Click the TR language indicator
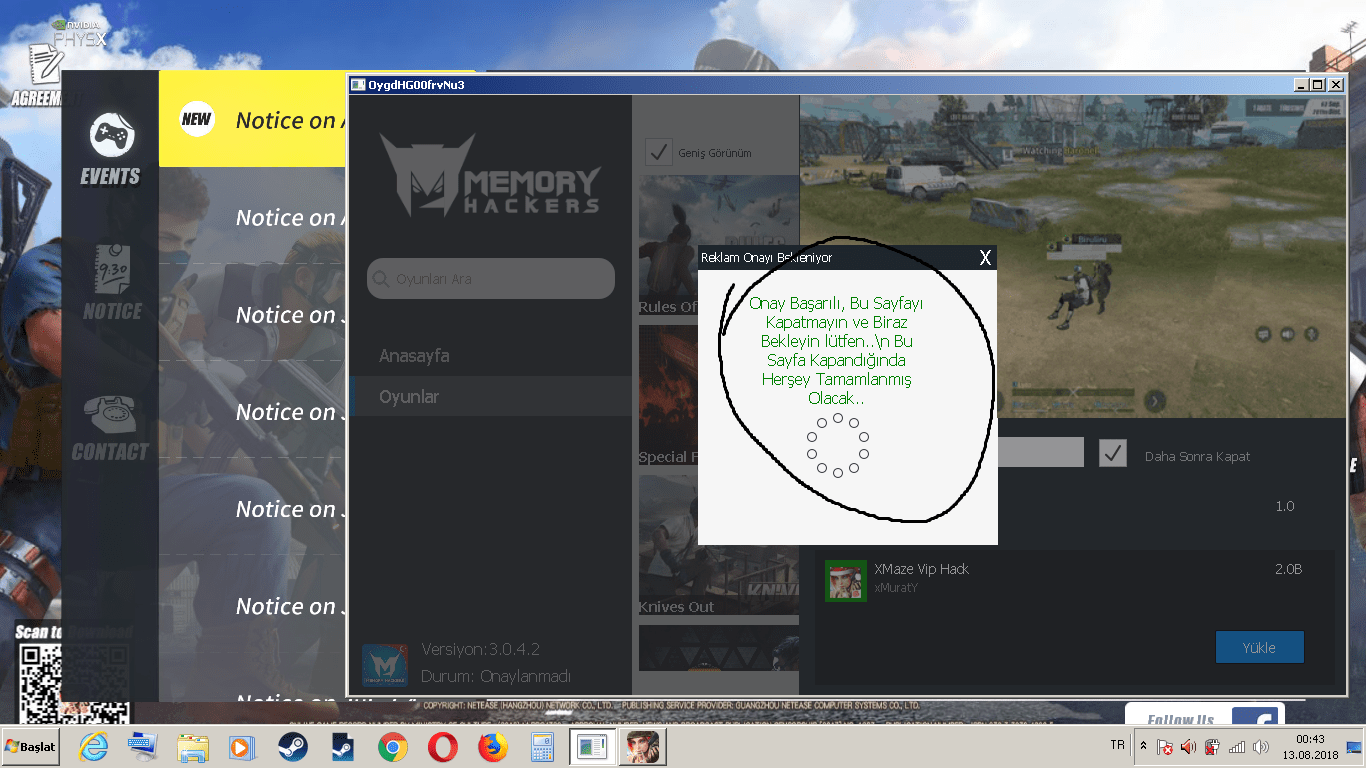Image resolution: width=1366 pixels, height=768 pixels. 1117,746
